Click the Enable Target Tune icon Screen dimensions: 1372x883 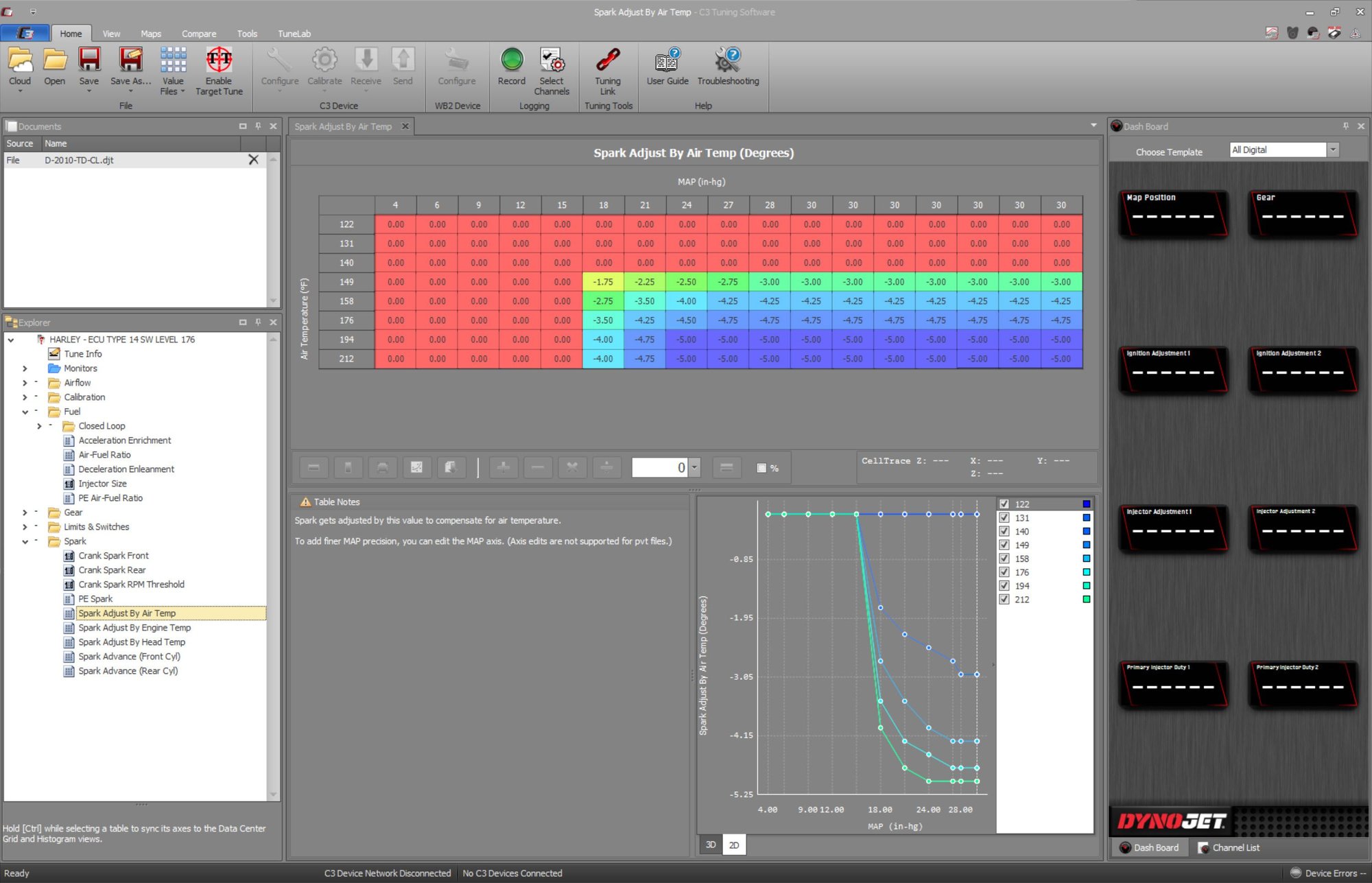(219, 61)
